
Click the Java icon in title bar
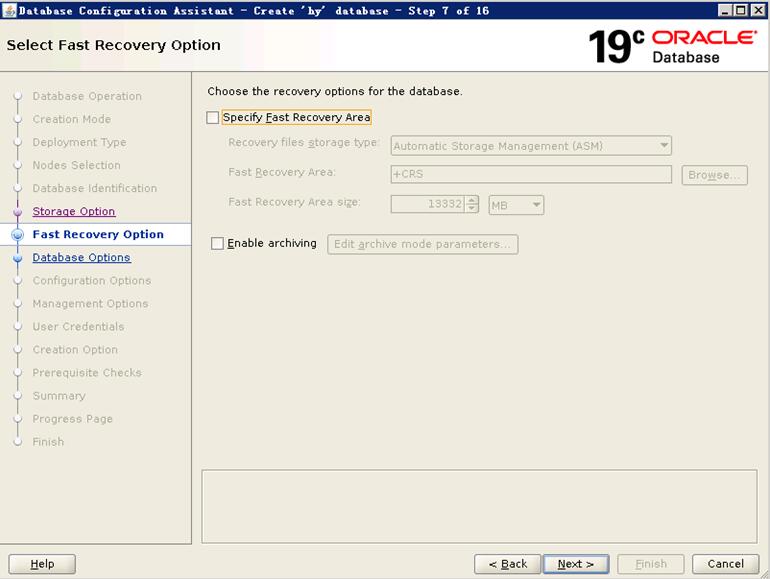tap(9, 10)
